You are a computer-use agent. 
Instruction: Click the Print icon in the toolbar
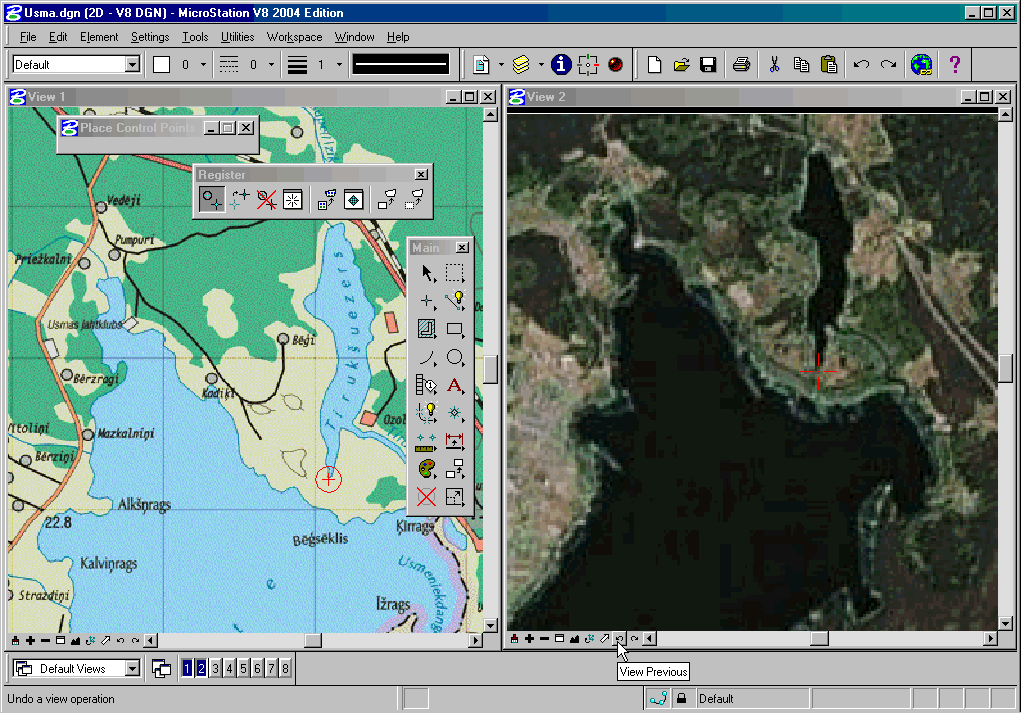pos(741,64)
